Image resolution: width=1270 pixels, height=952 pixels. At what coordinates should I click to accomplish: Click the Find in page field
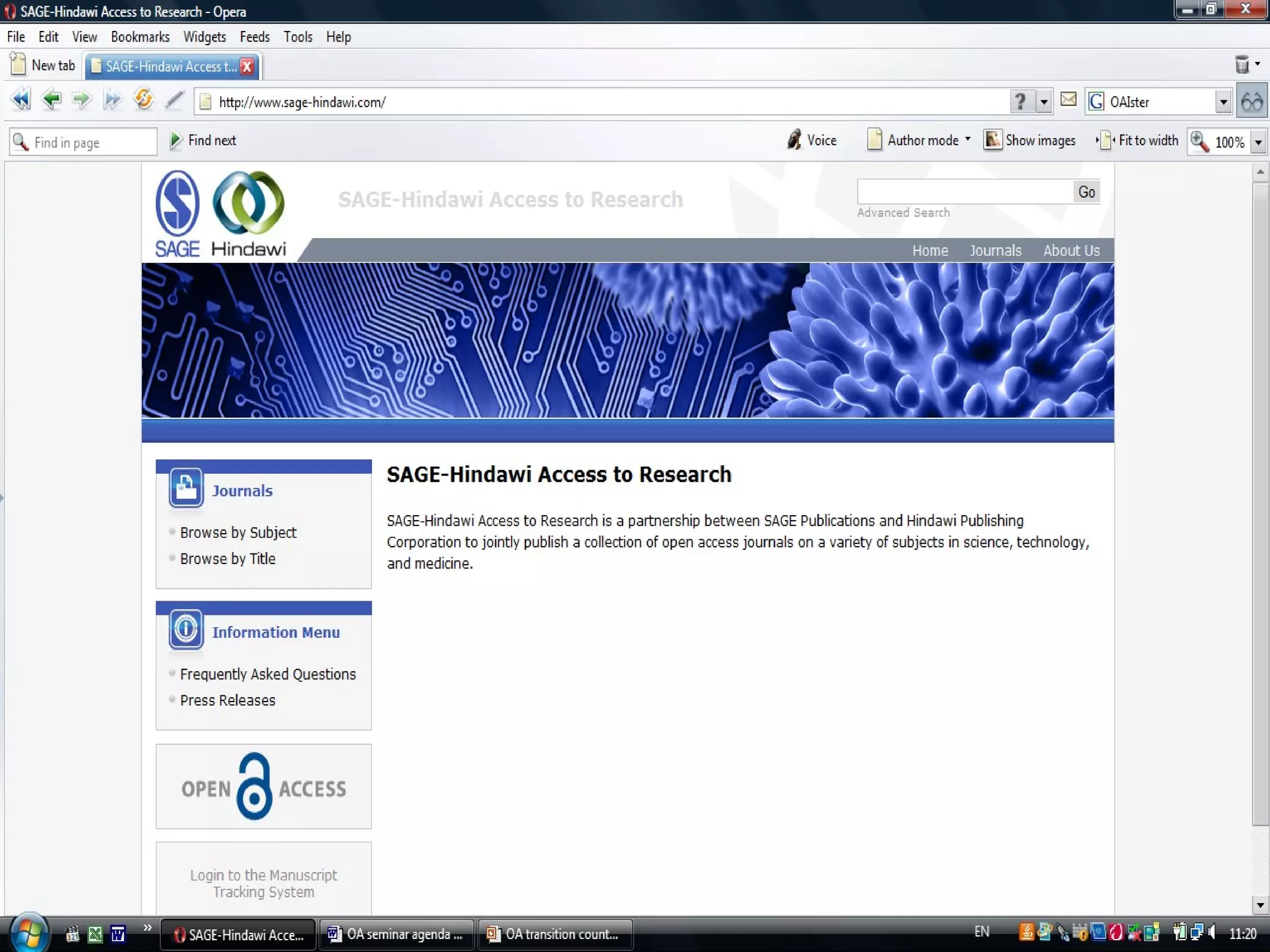click(93, 143)
